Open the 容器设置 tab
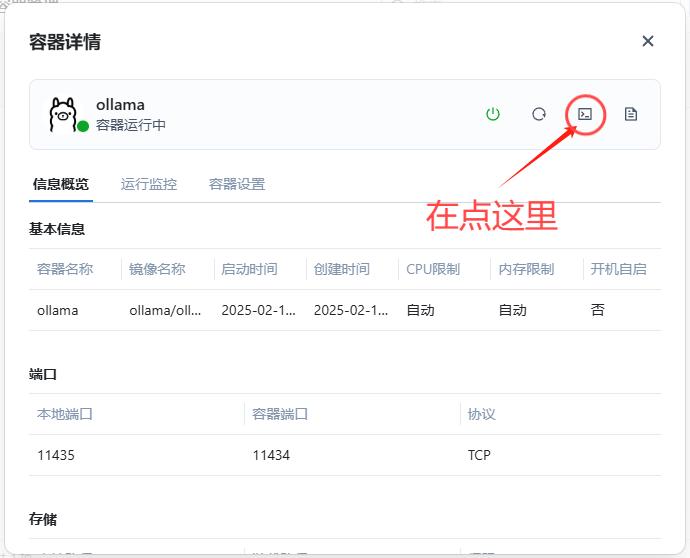Viewport: 690px width, 558px height. 237,184
